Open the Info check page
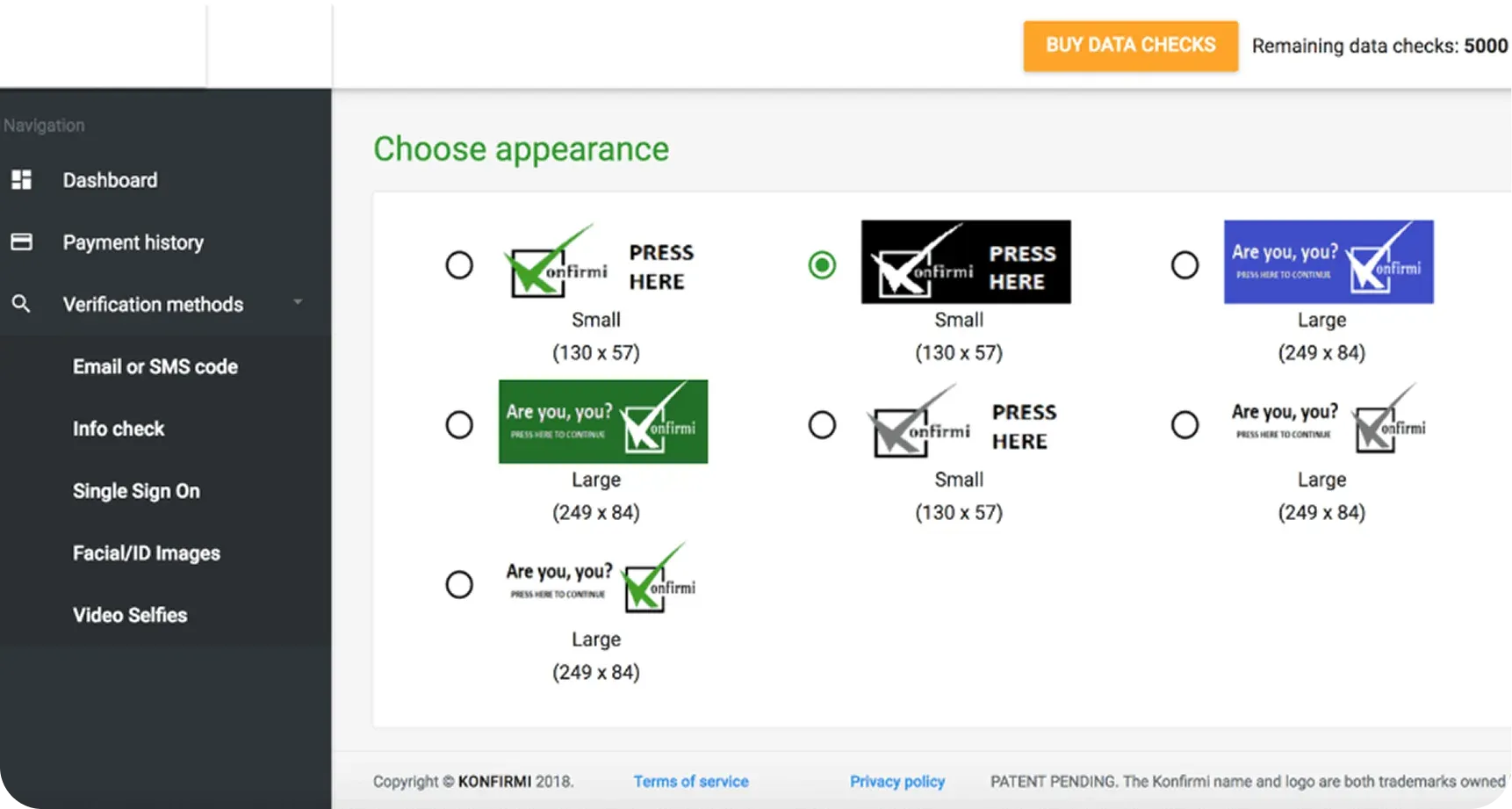1512x809 pixels. (x=119, y=429)
